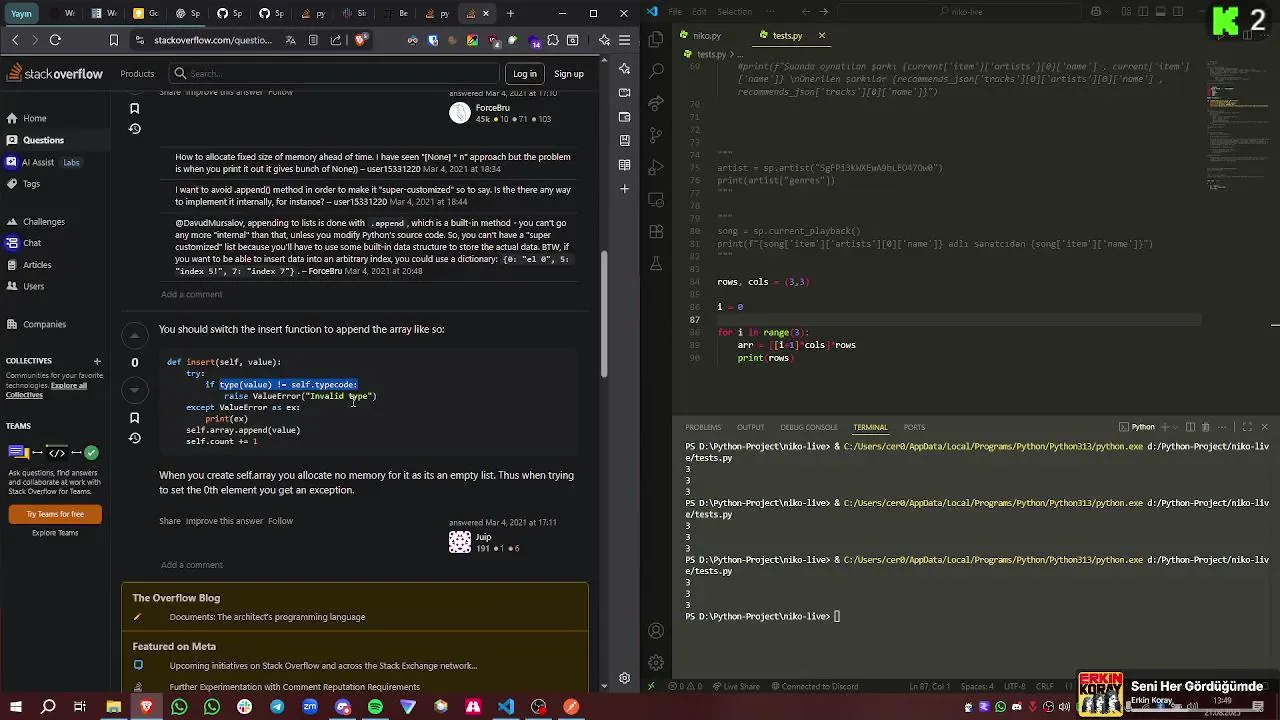Open PORTS panel tab
Screen dimensions: 1280x720
click(914, 427)
